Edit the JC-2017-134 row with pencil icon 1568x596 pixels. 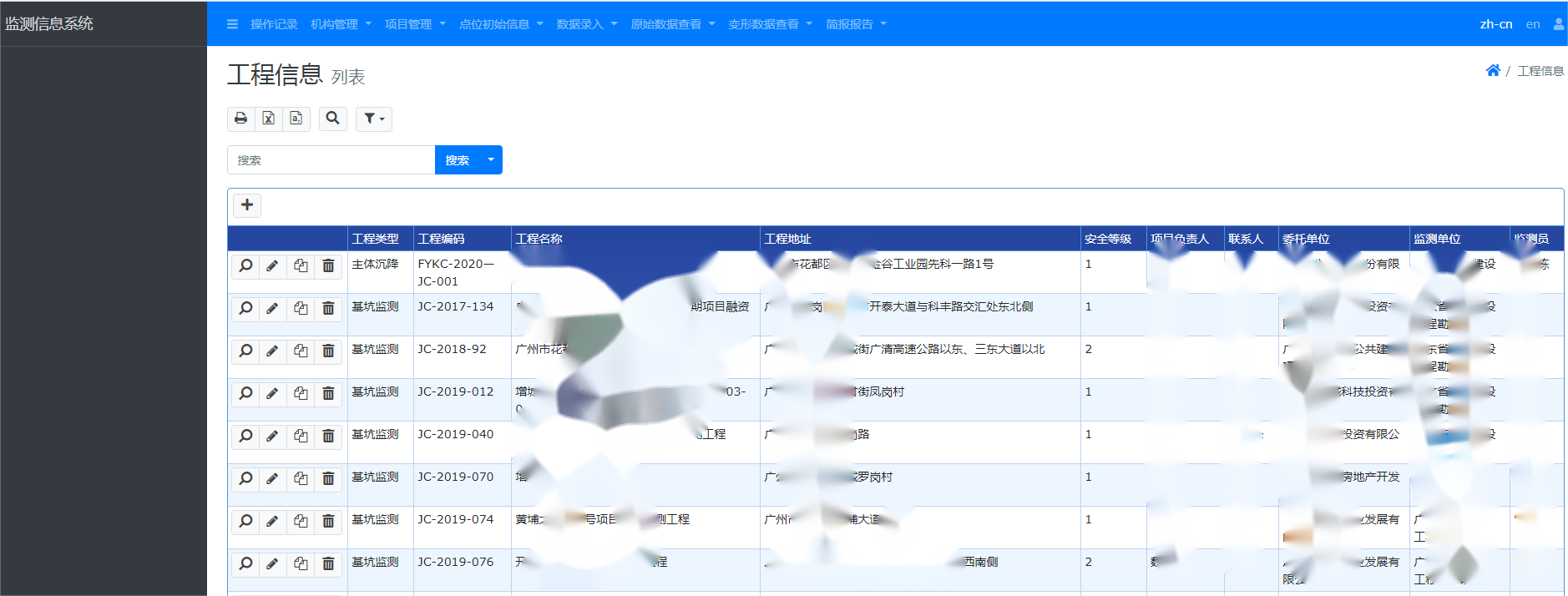coord(272,309)
